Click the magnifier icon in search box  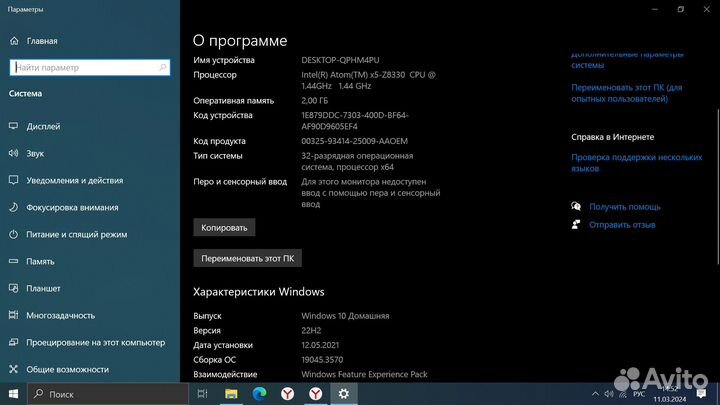(162, 68)
